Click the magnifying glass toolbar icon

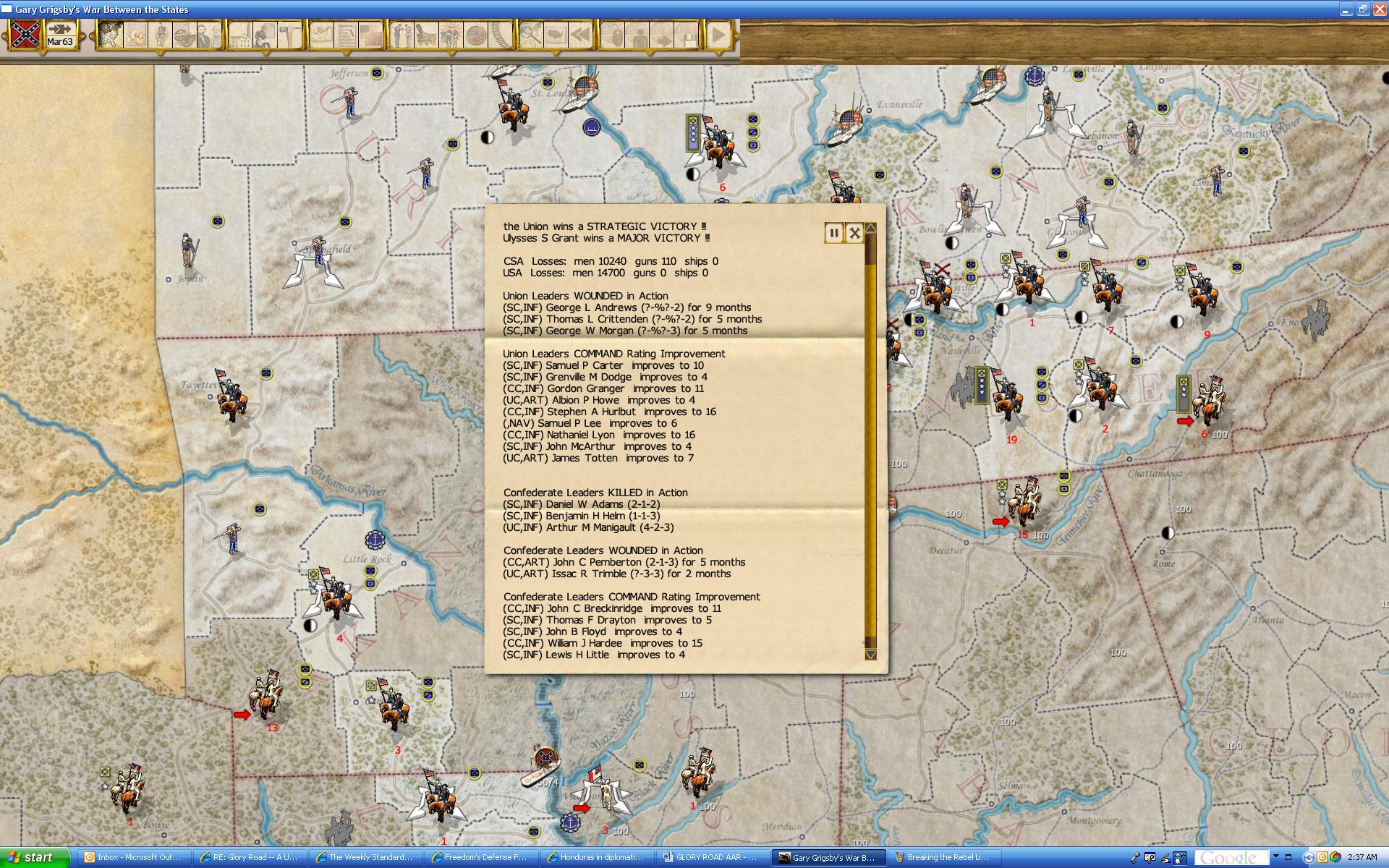(x=532, y=35)
